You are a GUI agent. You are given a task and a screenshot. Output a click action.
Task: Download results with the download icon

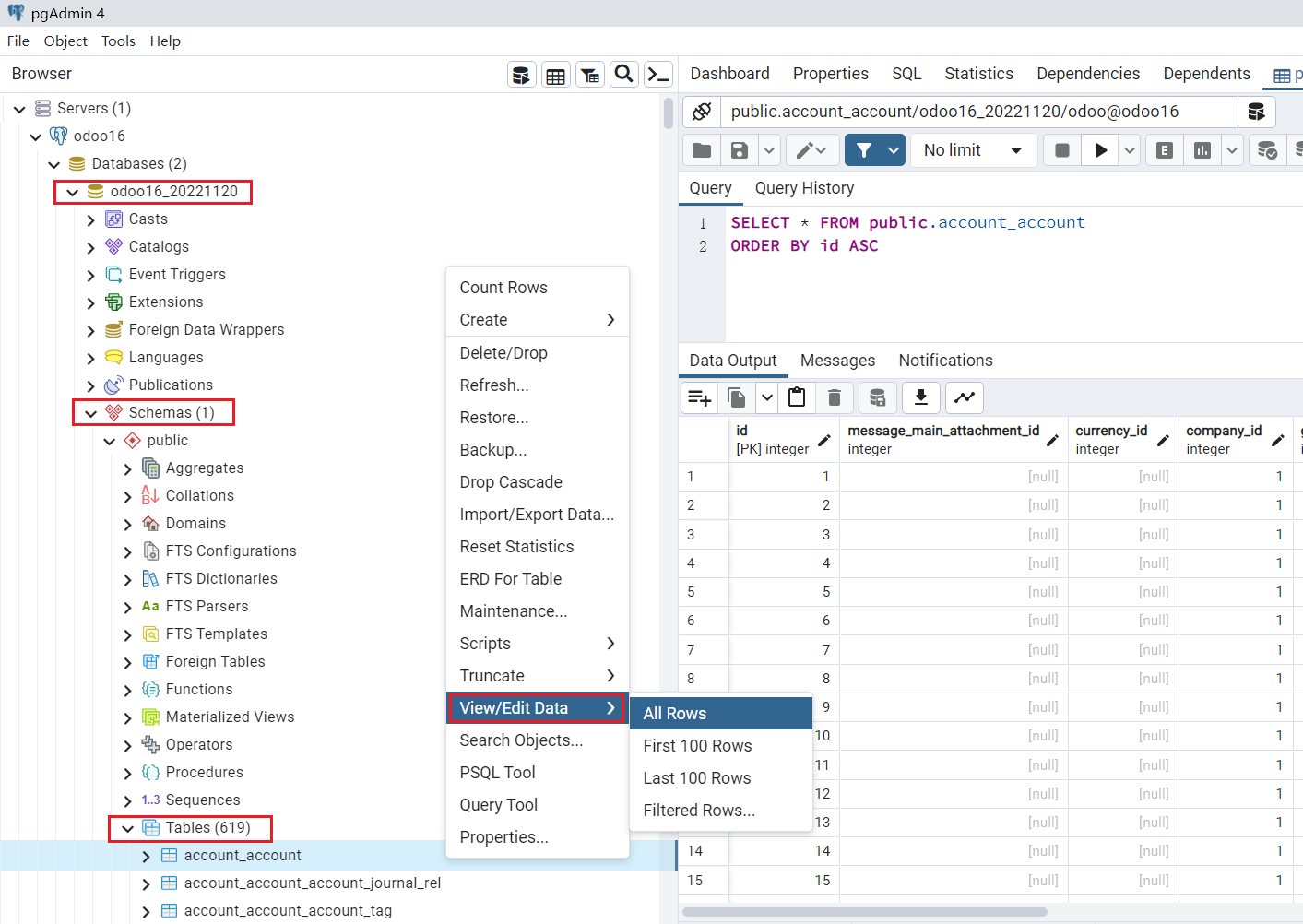click(920, 397)
